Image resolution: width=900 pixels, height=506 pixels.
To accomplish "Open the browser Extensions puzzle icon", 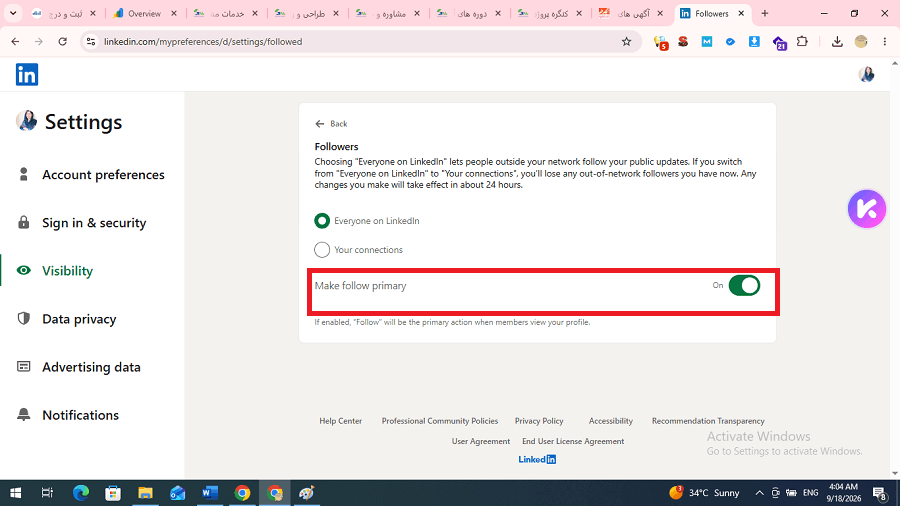I will 802,41.
